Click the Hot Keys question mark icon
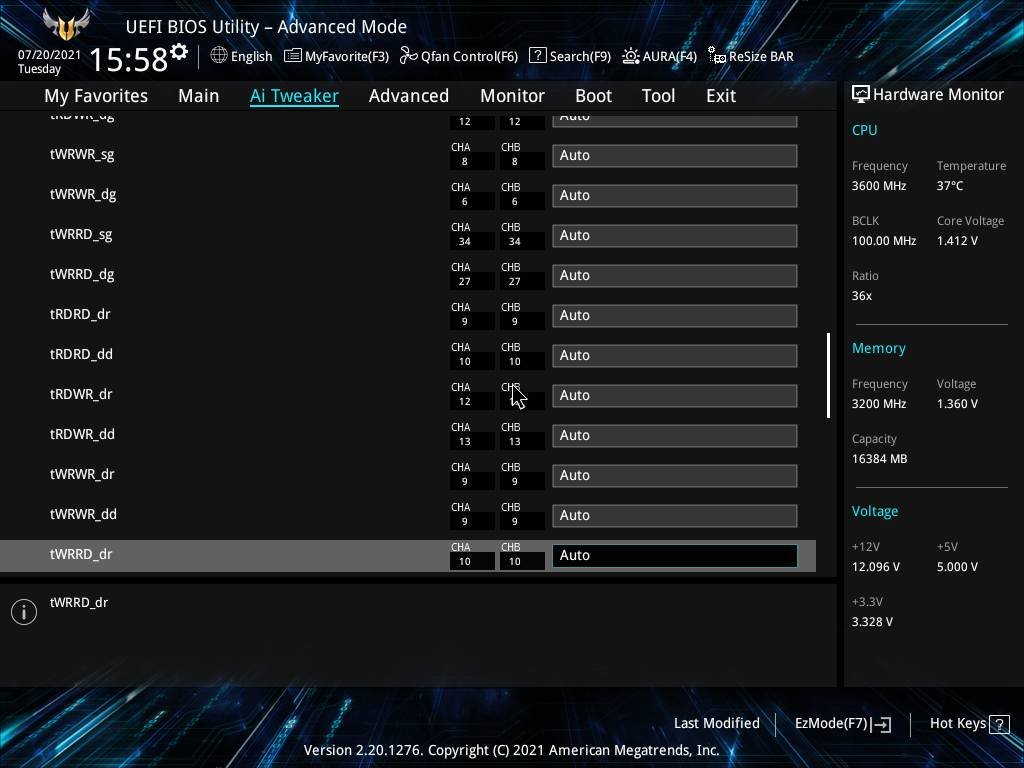This screenshot has height=768, width=1024. pyautogui.click(x=998, y=724)
